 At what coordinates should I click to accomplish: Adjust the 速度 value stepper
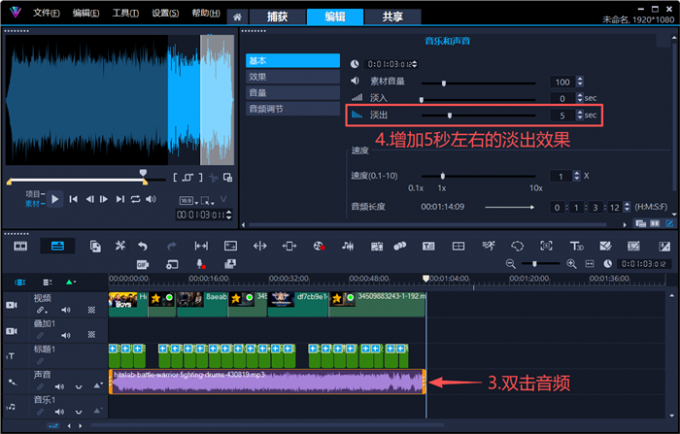[576, 176]
